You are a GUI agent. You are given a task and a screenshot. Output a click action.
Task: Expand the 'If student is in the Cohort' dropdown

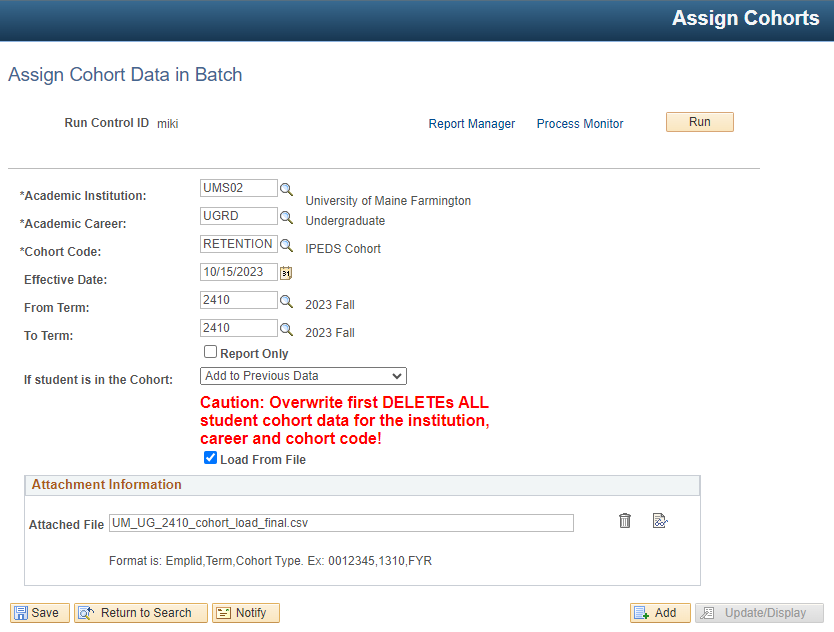pos(303,376)
